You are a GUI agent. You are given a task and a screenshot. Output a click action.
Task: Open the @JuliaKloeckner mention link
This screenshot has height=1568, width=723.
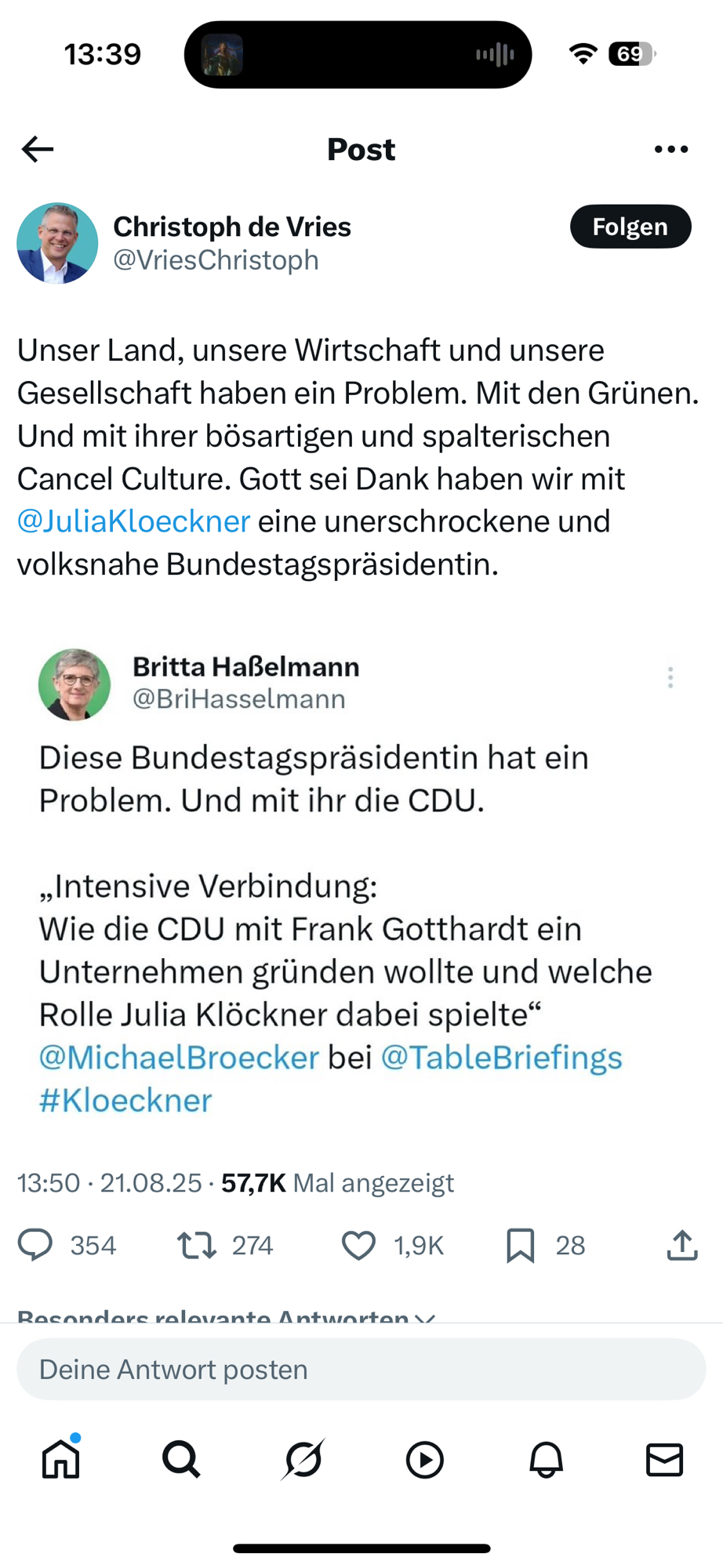pos(134,521)
